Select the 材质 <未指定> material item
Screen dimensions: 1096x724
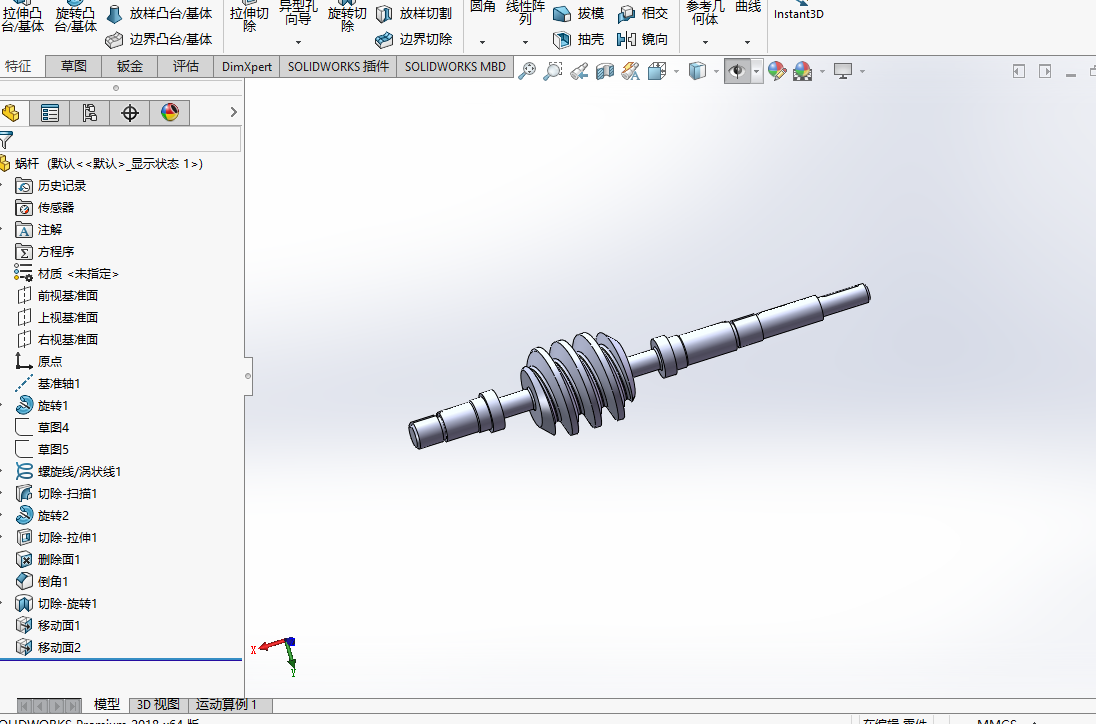(66, 273)
